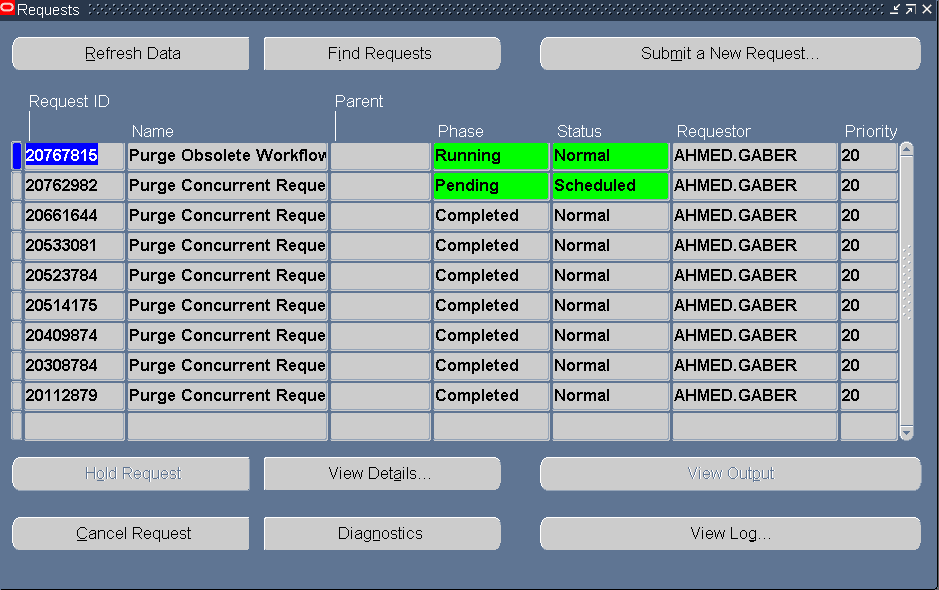Open the Diagnostics dialog

pyautogui.click(x=381, y=533)
